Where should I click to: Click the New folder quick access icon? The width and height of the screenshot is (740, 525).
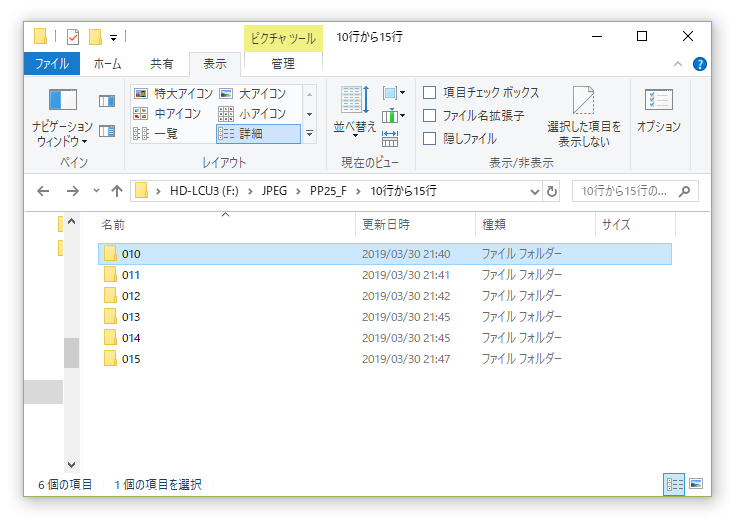[x=95, y=37]
